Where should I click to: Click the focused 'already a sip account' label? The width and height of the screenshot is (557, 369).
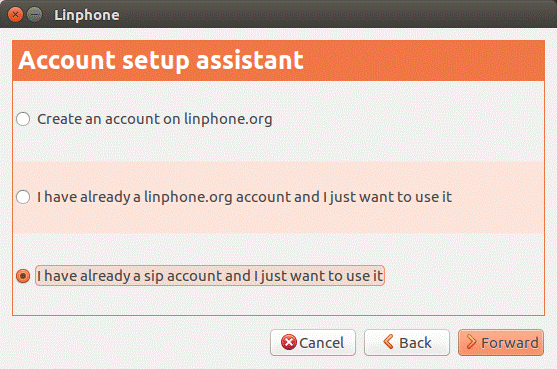point(210,276)
